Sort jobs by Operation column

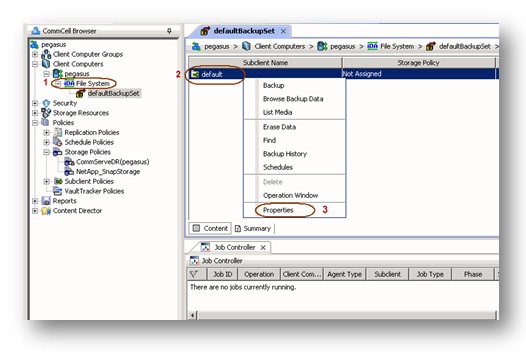259,274
